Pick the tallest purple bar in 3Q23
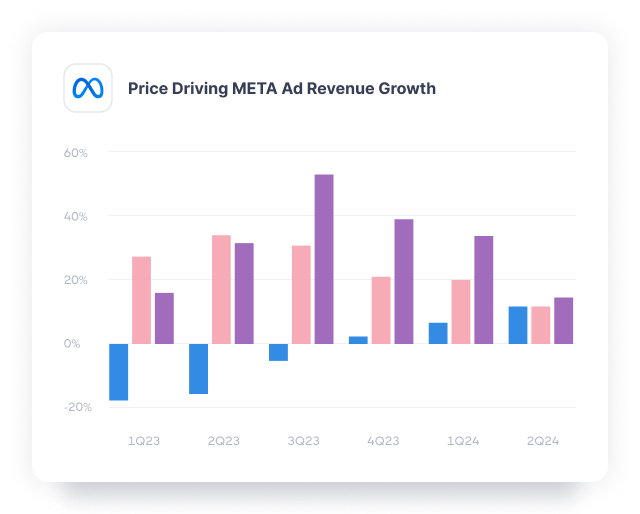The width and height of the screenshot is (640, 514). tap(324, 259)
